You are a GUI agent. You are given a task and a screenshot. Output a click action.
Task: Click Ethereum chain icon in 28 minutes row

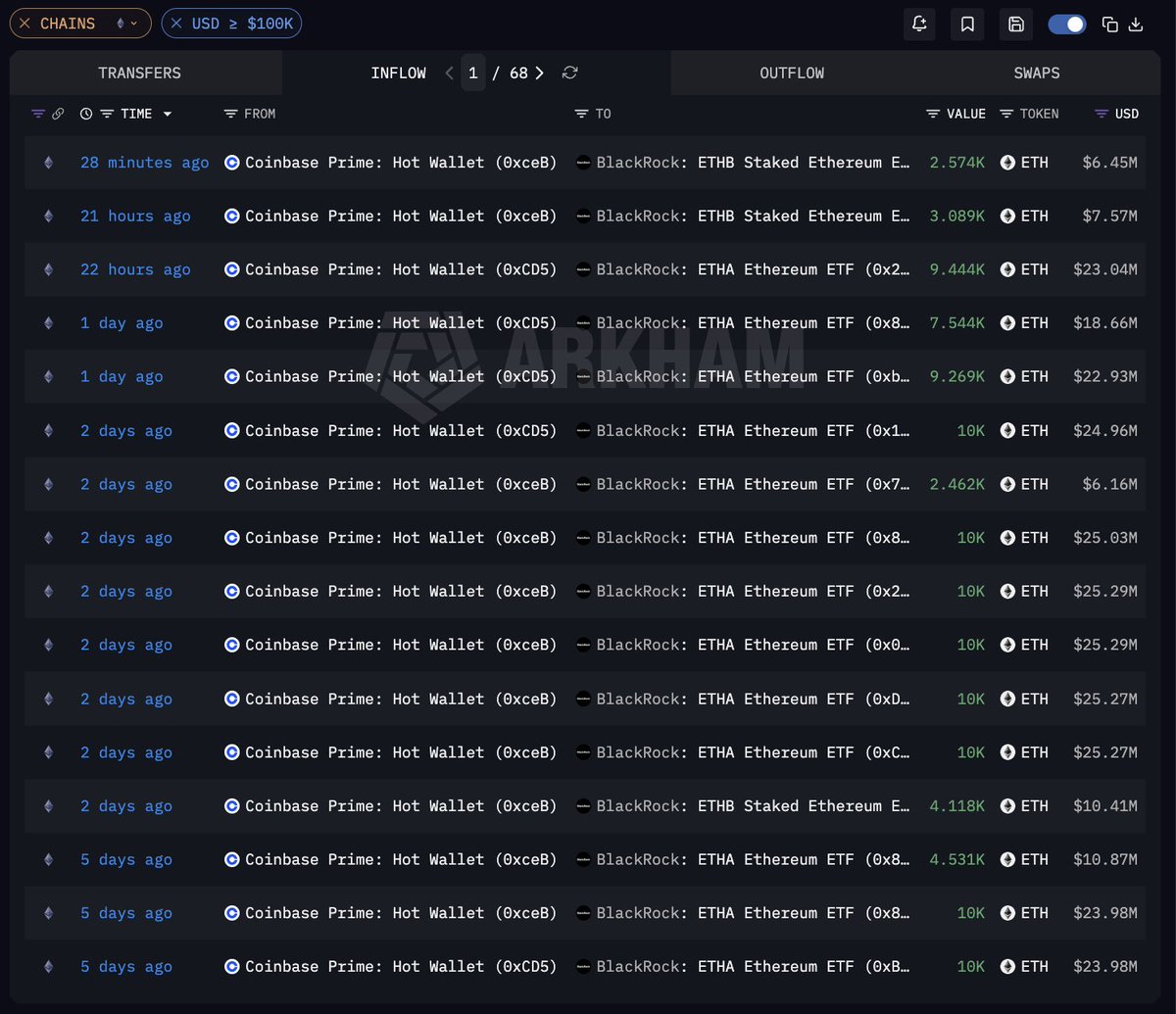pyautogui.click(x=48, y=163)
